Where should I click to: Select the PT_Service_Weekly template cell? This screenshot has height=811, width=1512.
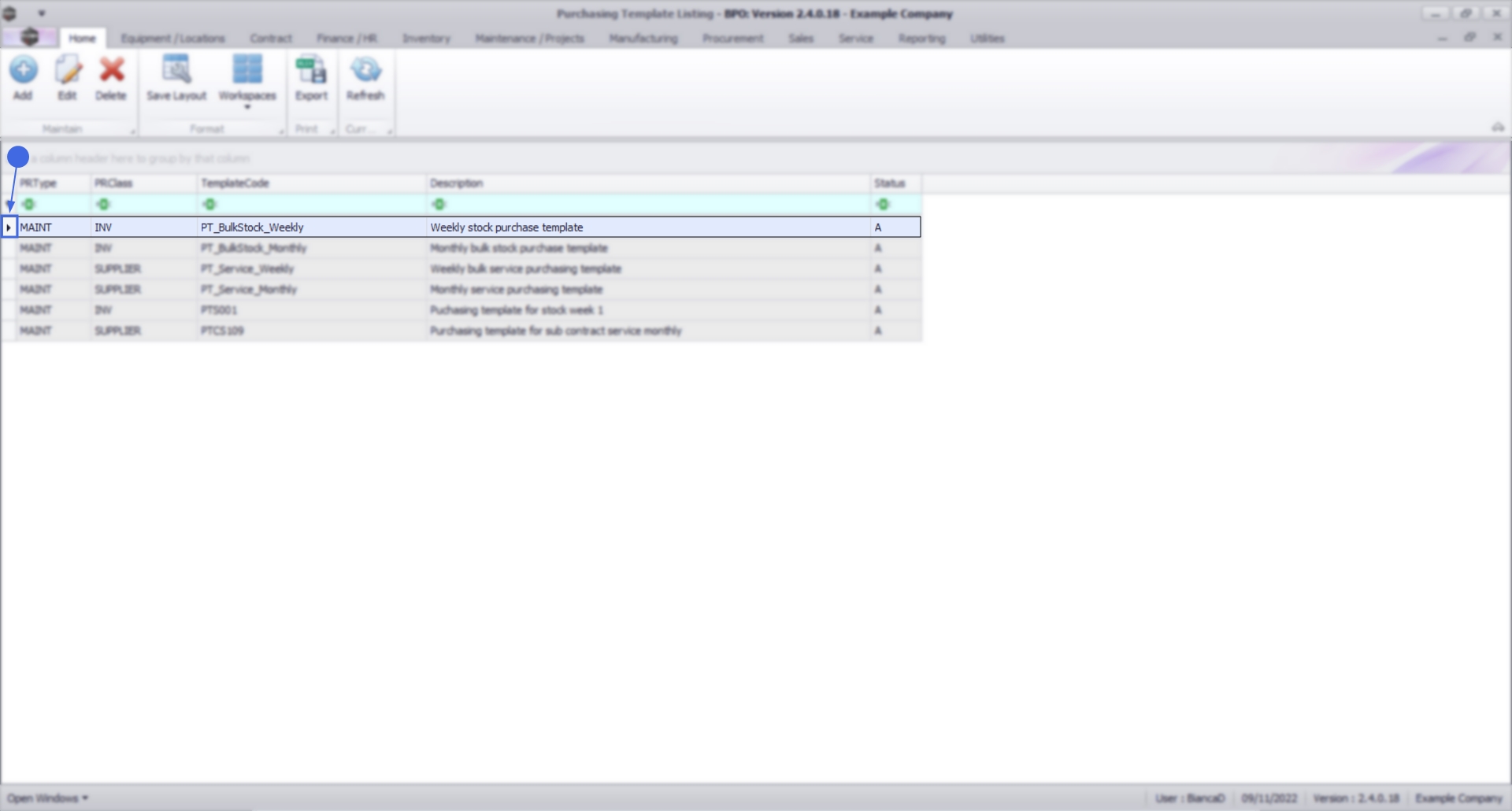(x=311, y=268)
